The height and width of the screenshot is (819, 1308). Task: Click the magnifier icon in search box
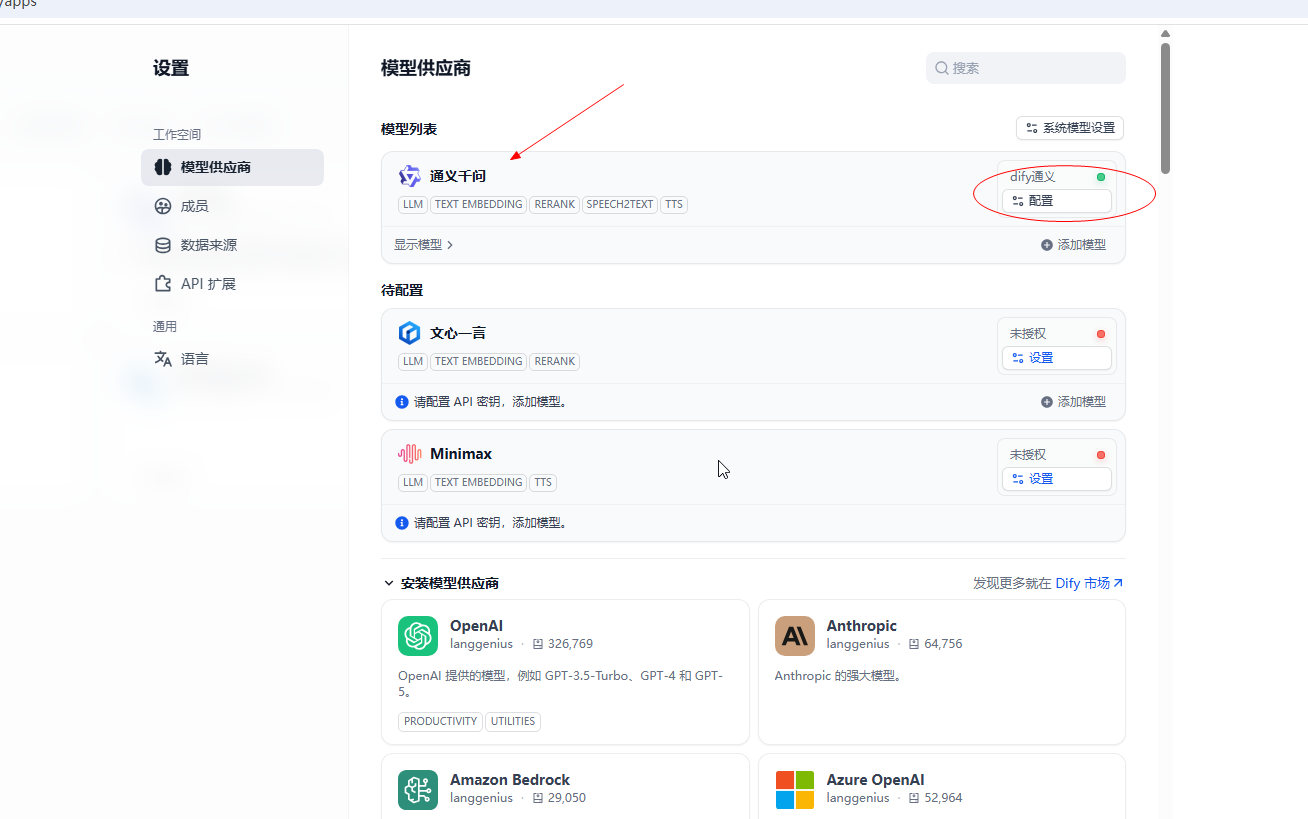click(x=942, y=68)
